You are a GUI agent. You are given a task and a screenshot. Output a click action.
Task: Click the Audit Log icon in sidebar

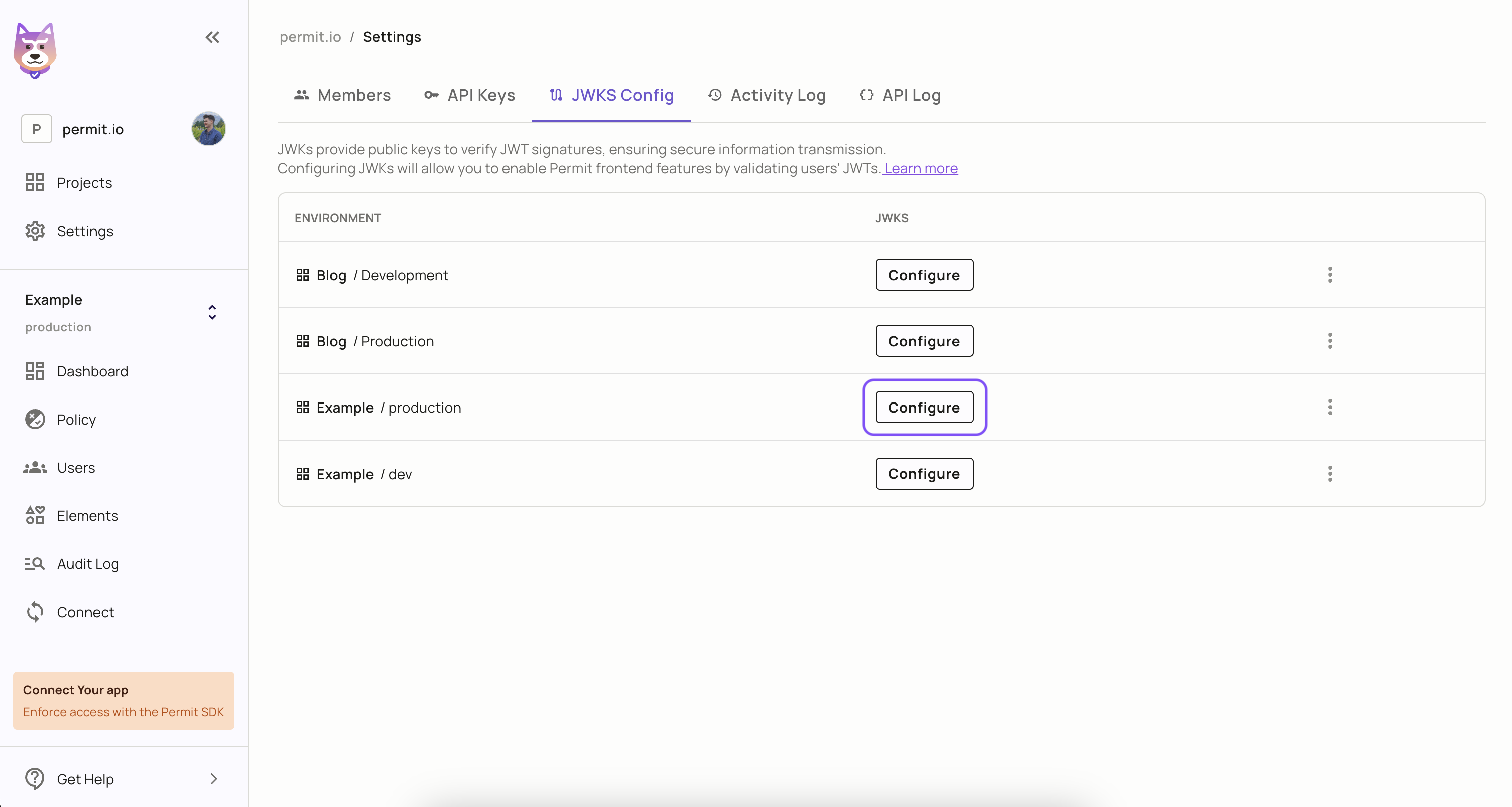pyautogui.click(x=35, y=563)
